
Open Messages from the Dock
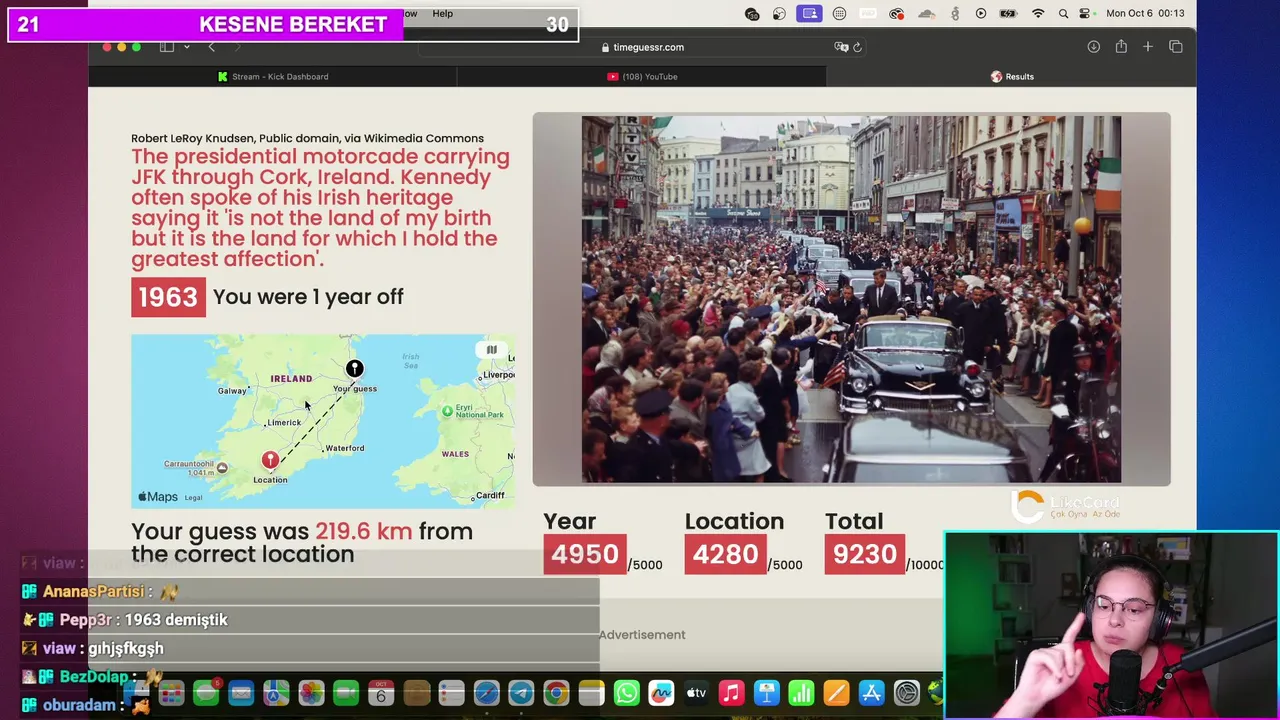206,693
